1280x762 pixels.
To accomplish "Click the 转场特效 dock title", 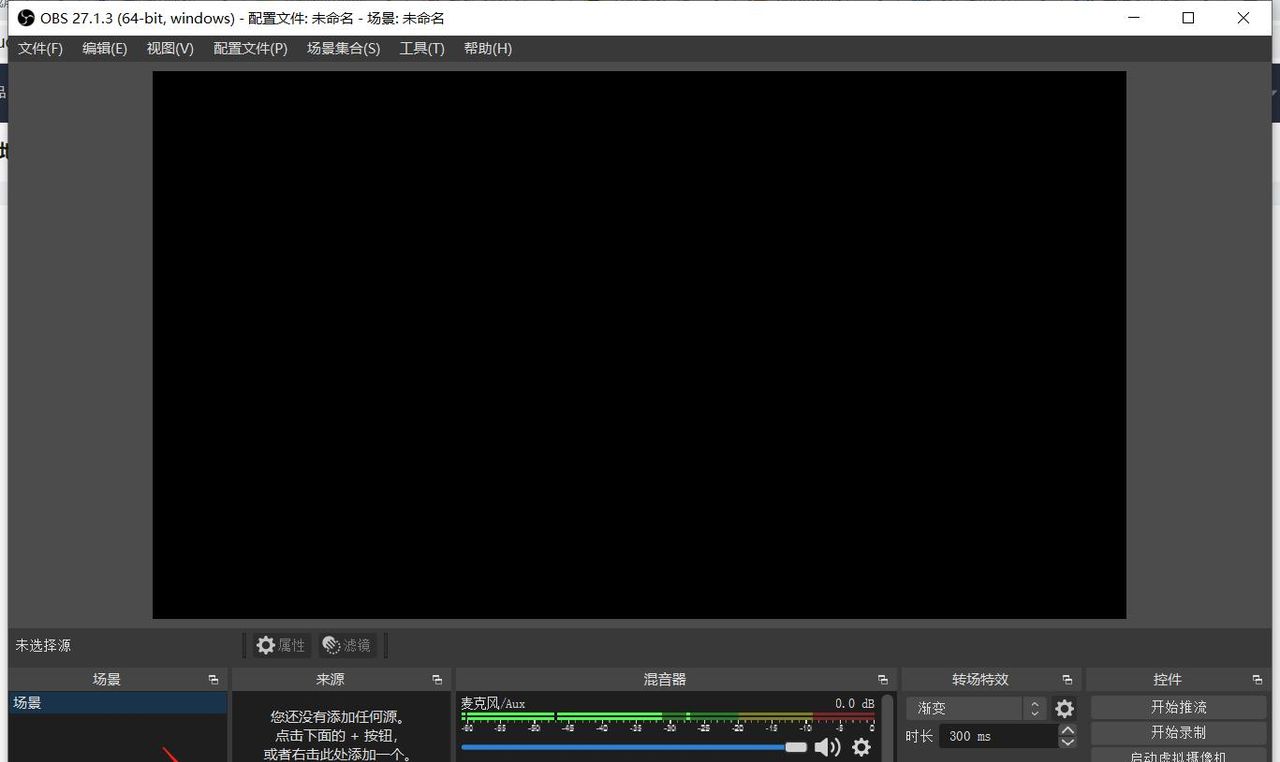I will [980, 680].
